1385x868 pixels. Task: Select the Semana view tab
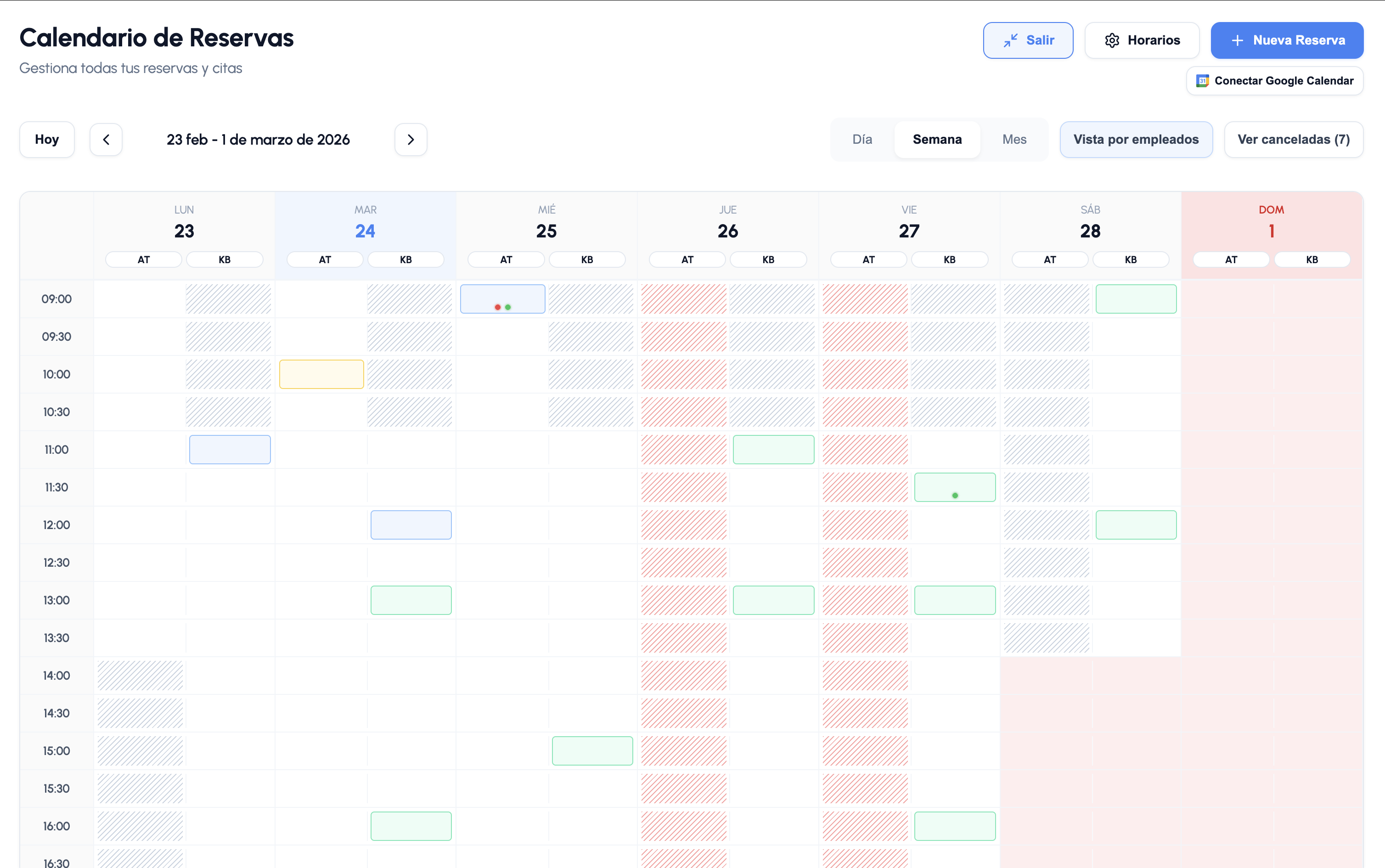tap(937, 140)
